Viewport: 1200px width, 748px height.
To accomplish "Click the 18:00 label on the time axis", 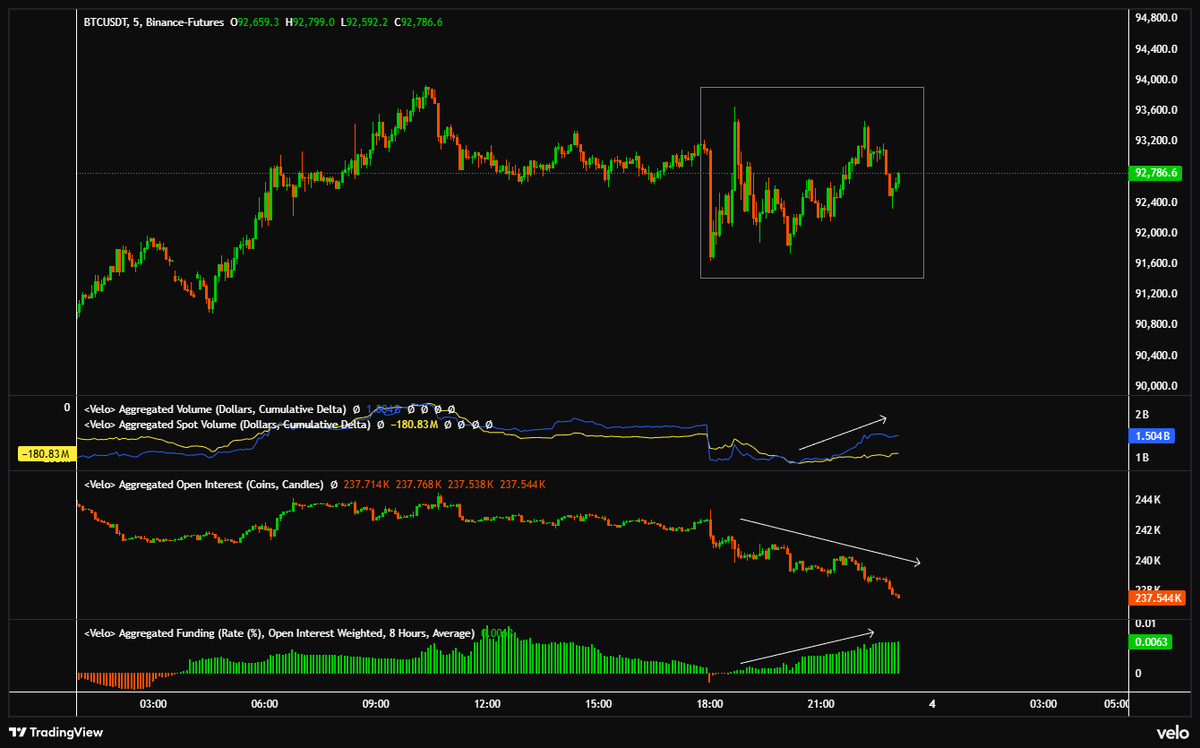I will (x=712, y=704).
